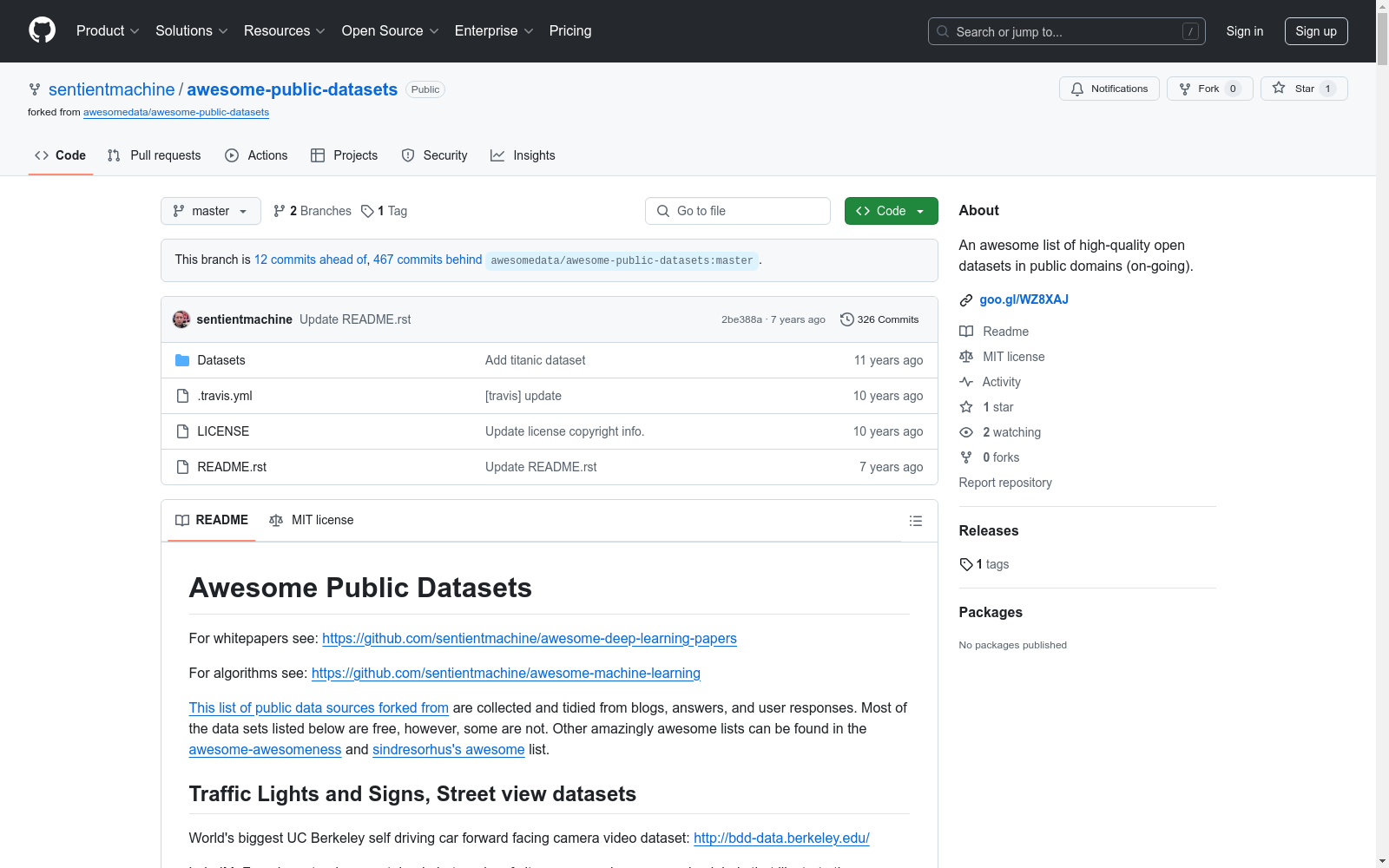This screenshot has height=868, width=1389.
Task: Open the latest commit message Update README.rst
Action: (x=355, y=319)
